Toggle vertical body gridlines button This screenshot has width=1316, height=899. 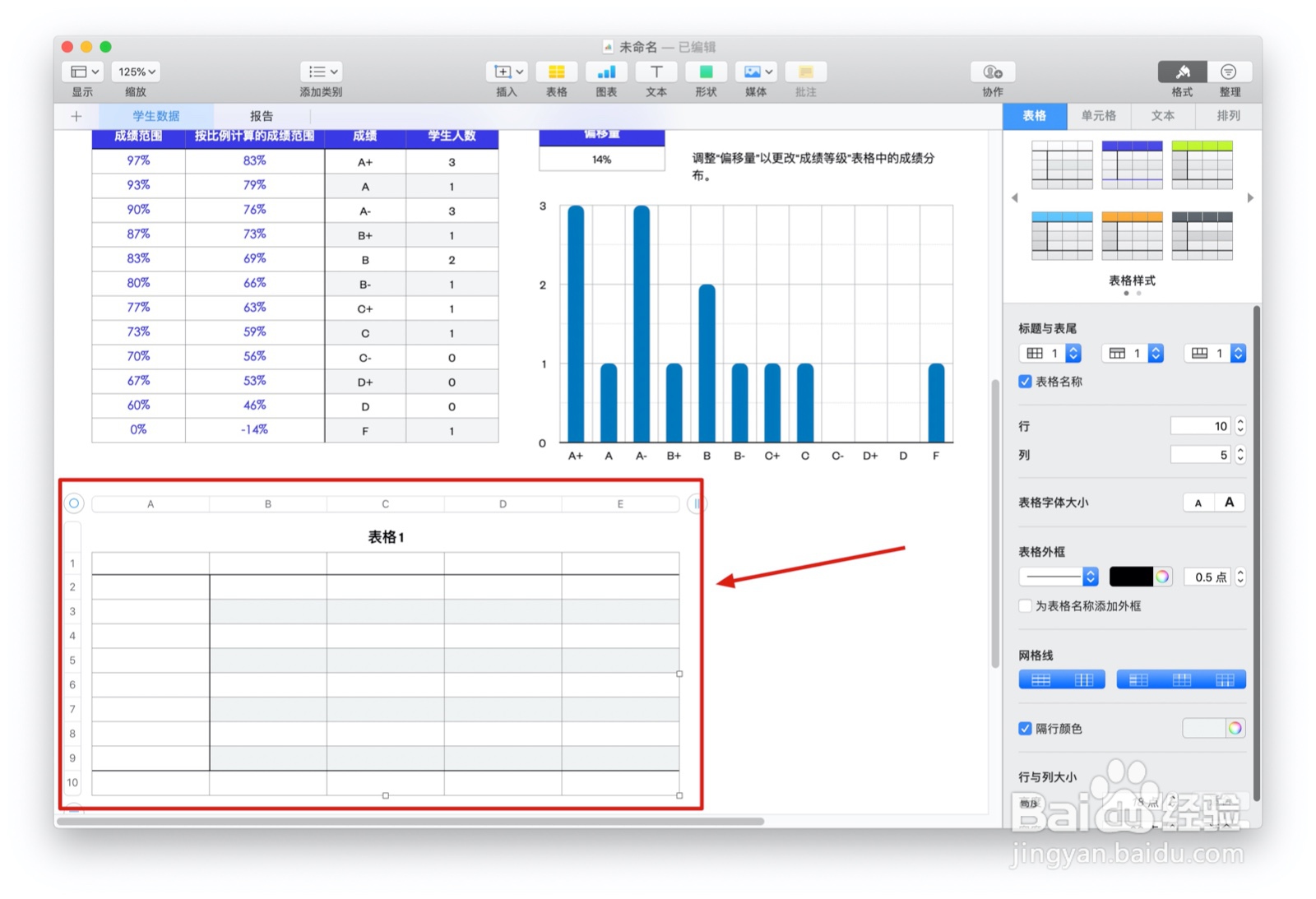click(x=1084, y=679)
